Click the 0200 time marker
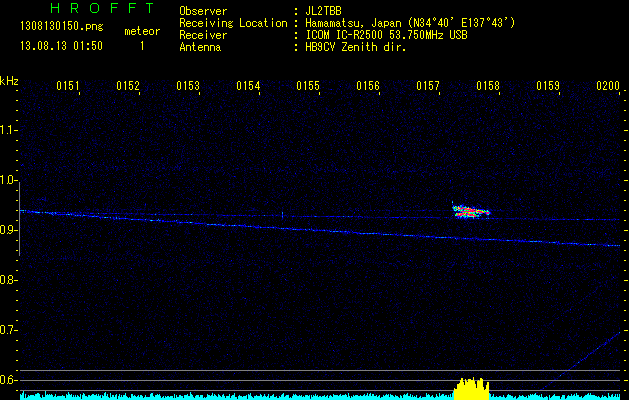The width and height of the screenshot is (629, 400). (608, 87)
